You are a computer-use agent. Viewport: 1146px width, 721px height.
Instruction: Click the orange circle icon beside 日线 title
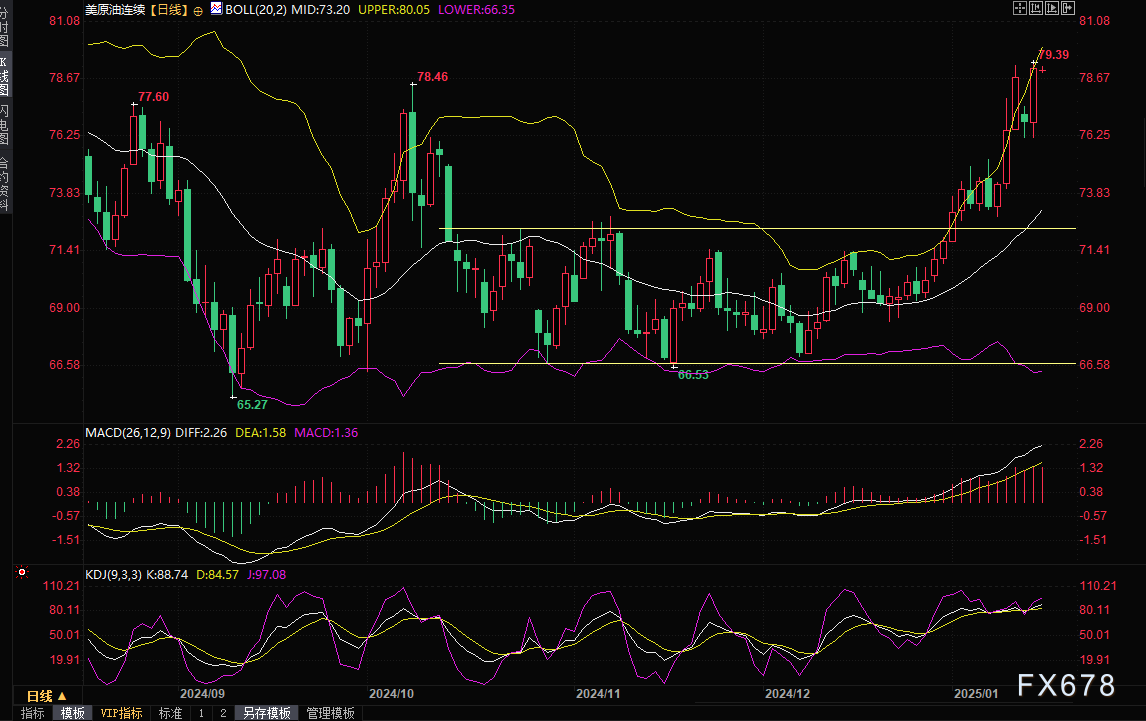click(198, 10)
